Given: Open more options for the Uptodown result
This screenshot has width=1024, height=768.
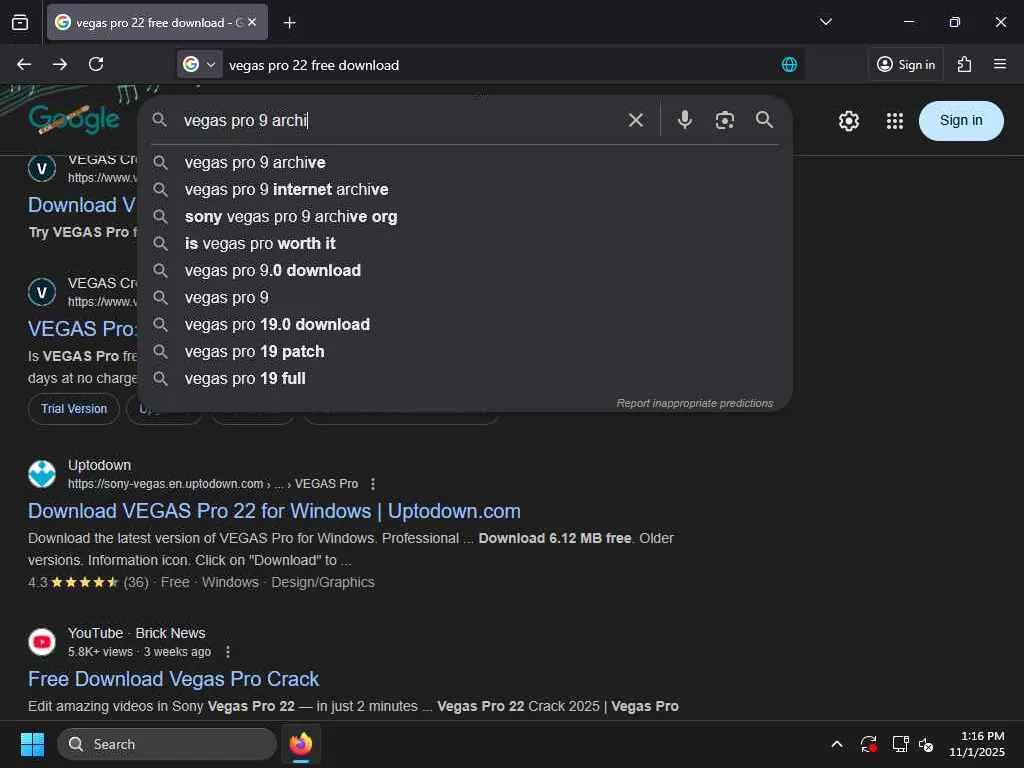Looking at the screenshot, I should (373, 484).
